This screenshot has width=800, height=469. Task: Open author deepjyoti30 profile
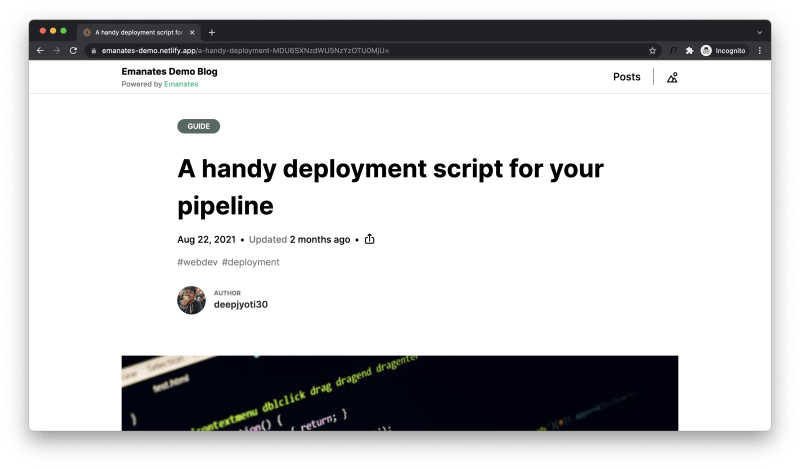coord(240,304)
